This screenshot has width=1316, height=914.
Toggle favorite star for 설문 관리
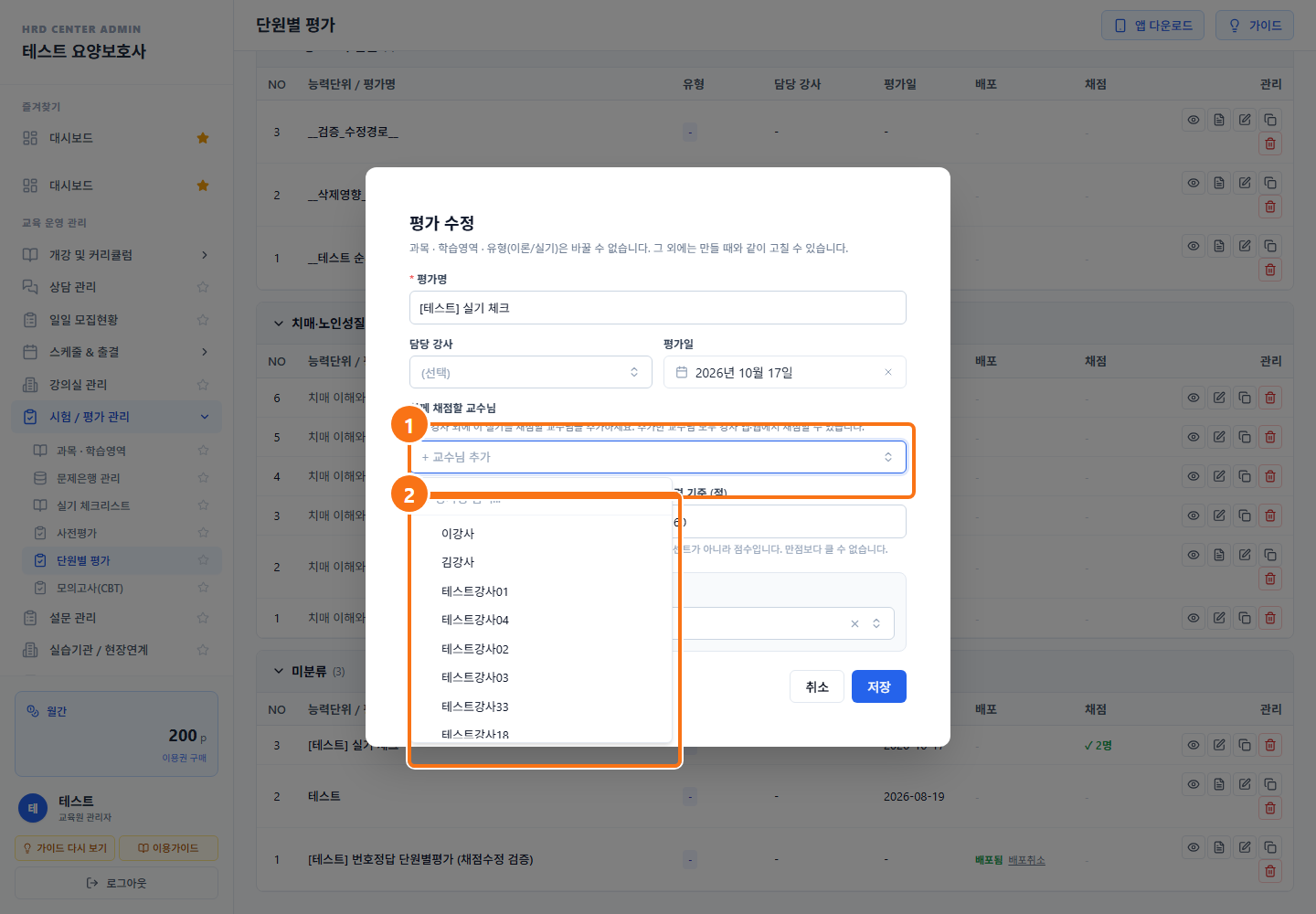point(203,618)
